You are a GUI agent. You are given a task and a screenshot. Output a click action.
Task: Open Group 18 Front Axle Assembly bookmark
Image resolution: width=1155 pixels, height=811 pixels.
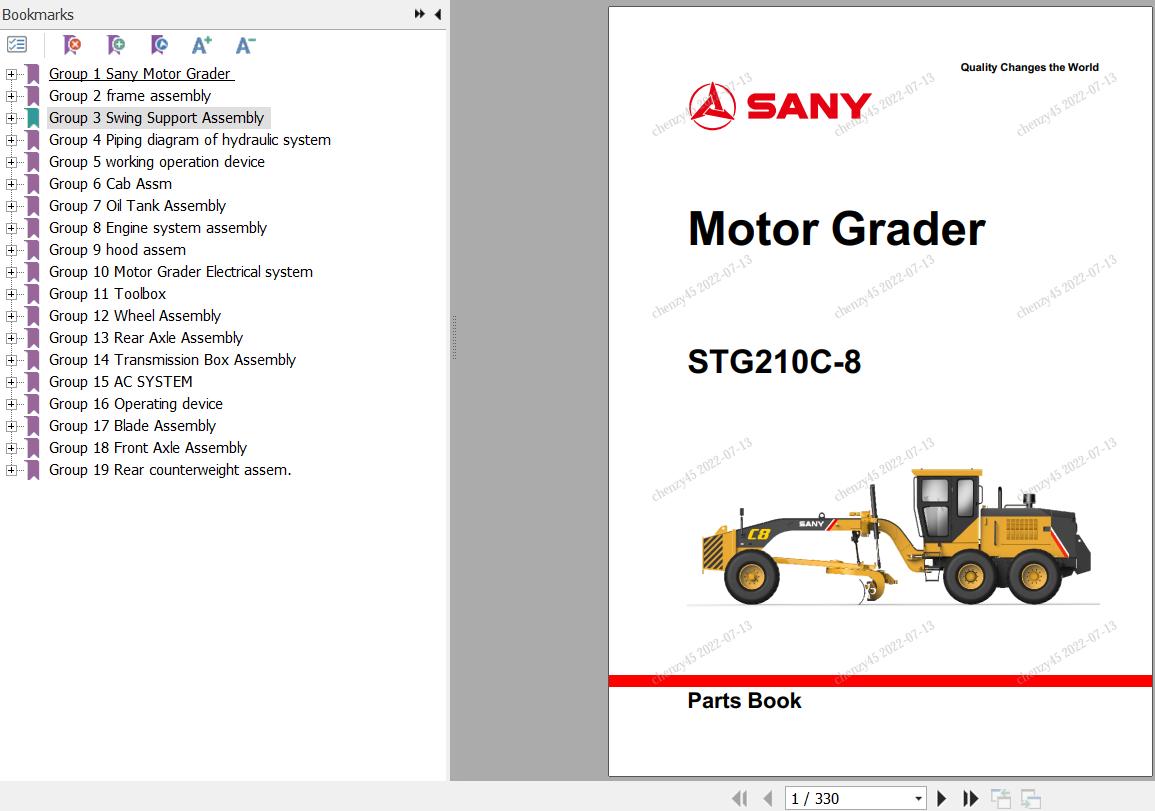(x=148, y=448)
